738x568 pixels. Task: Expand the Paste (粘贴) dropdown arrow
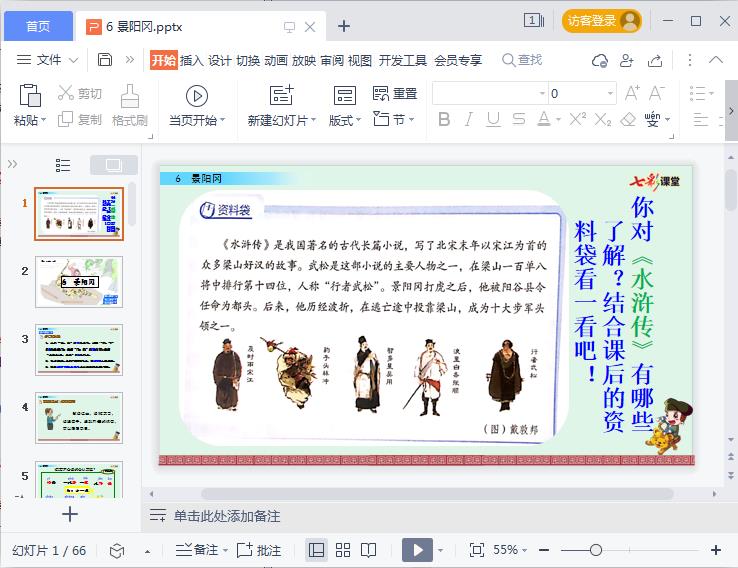pyautogui.click(x=43, y=120)
